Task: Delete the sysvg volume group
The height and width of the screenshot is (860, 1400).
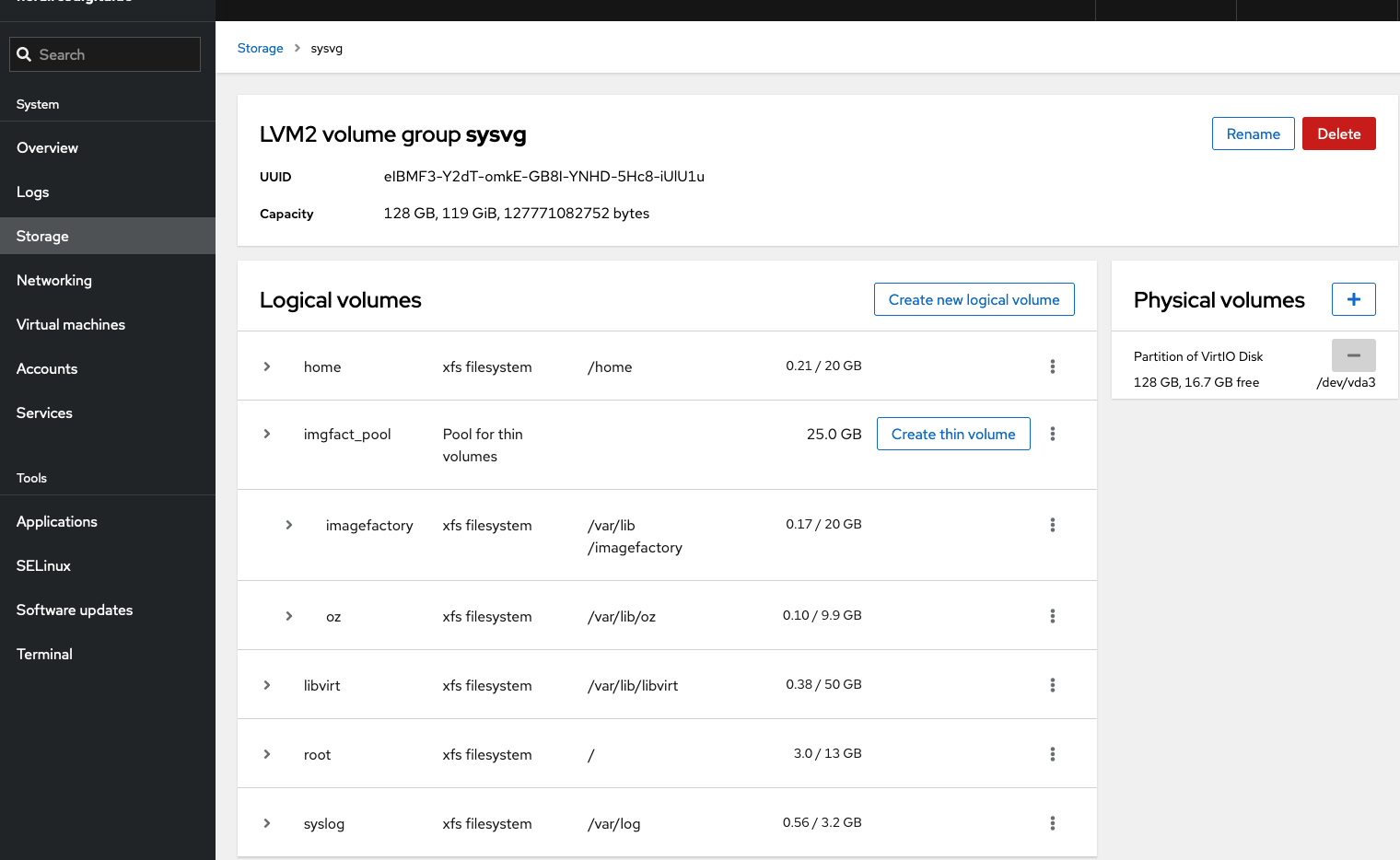Action: pyautogui.click(x=1338, y=134)
